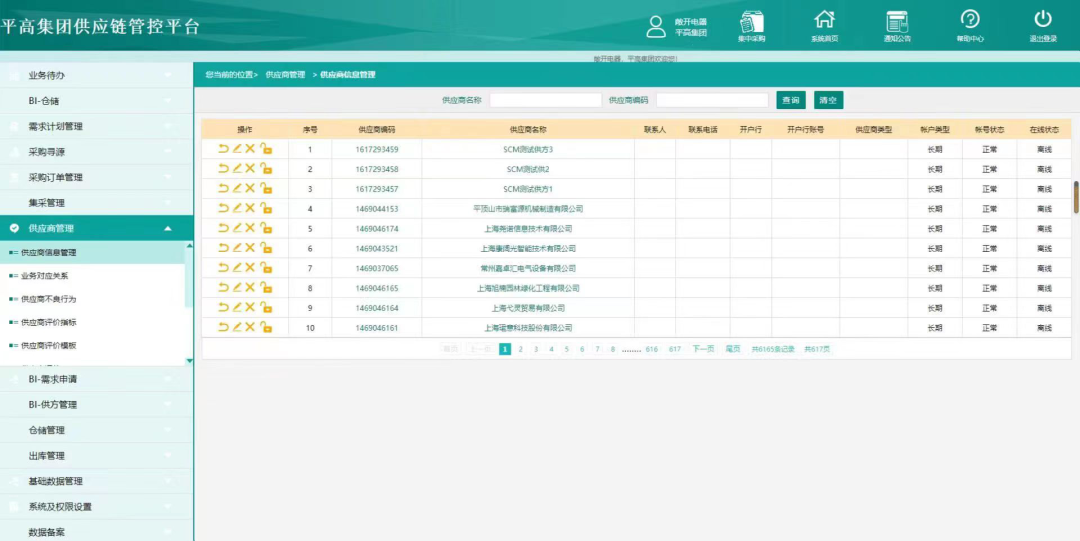This screenshot has width=1080, height=541.
Task: Click padlock icon for supplier 1469043521
Action: click(266, 248)
